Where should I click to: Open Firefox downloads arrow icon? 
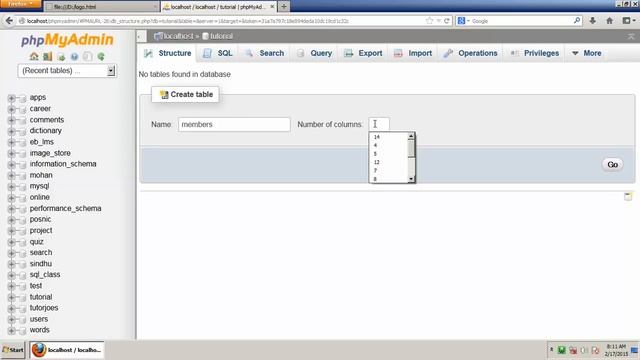pyautogui.click(x=593, y=20)
